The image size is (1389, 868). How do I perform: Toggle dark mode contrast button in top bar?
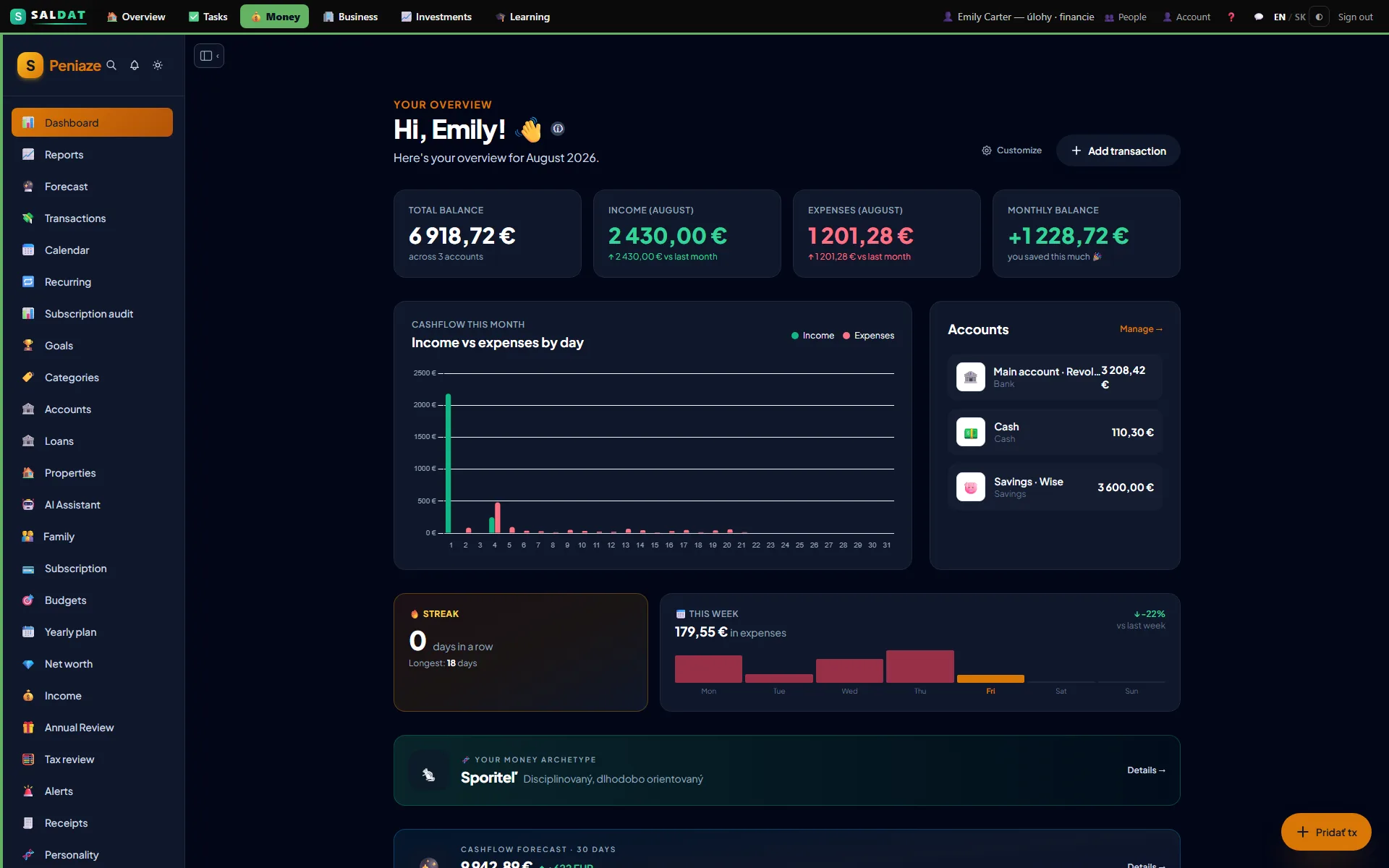click(1320, 17)
